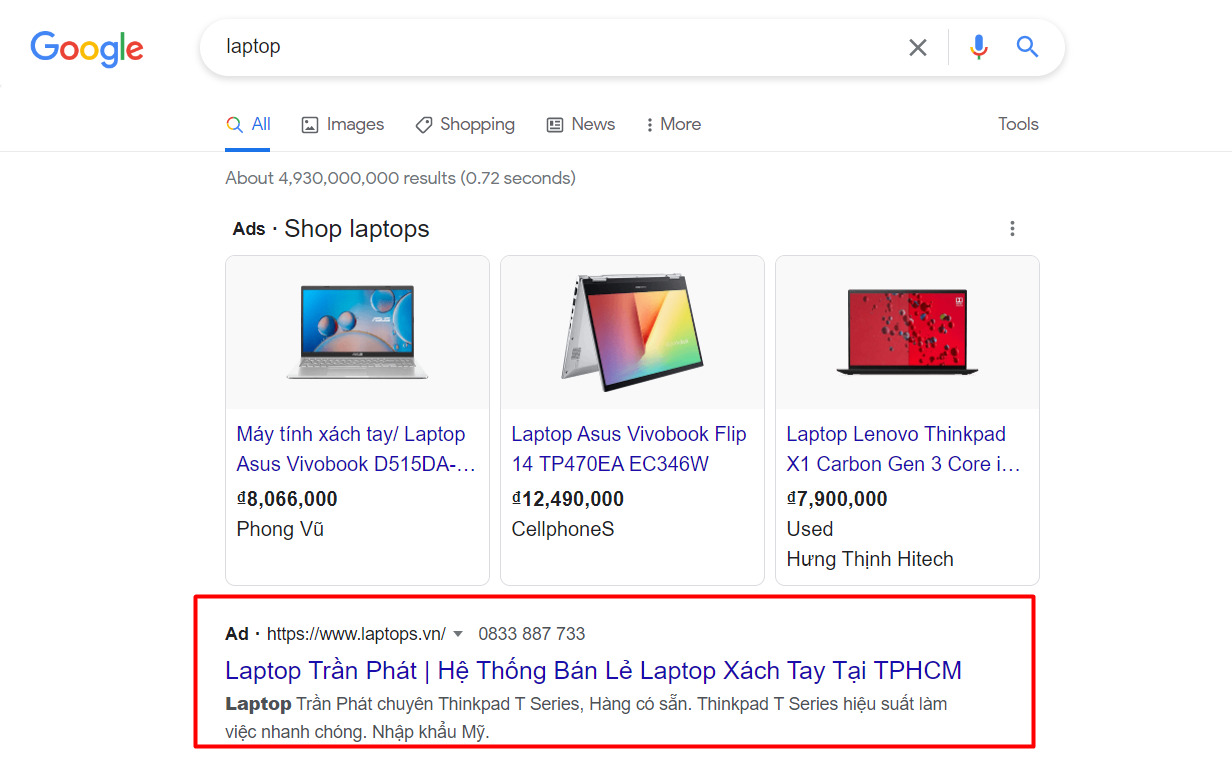The width and height of the screenshot is (1232, 759).
Task: Select the All results tab
Action: pos(248,125)
